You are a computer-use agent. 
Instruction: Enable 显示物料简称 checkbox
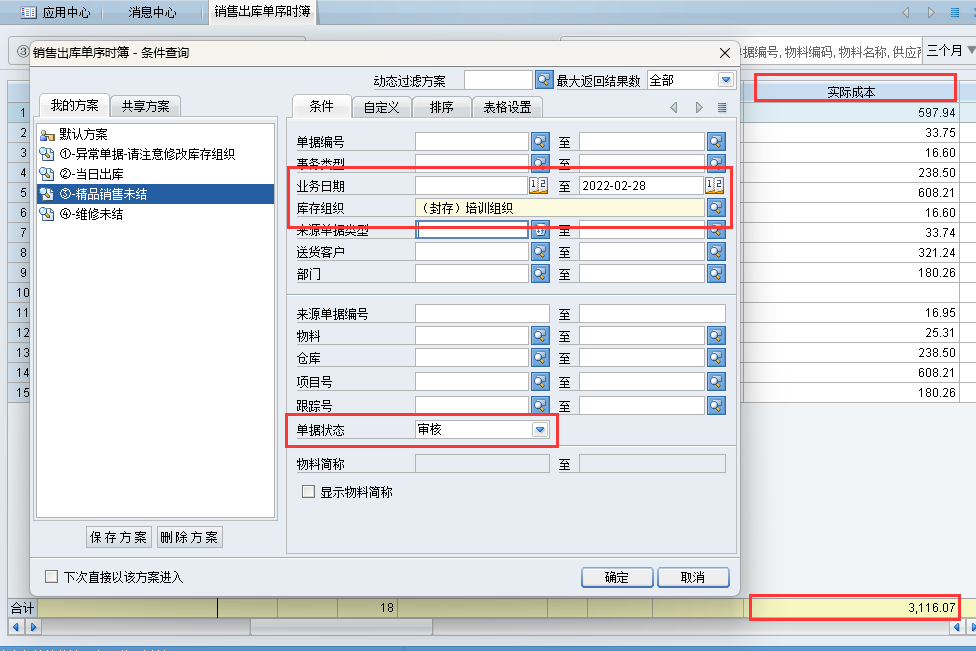pos(309,492)
